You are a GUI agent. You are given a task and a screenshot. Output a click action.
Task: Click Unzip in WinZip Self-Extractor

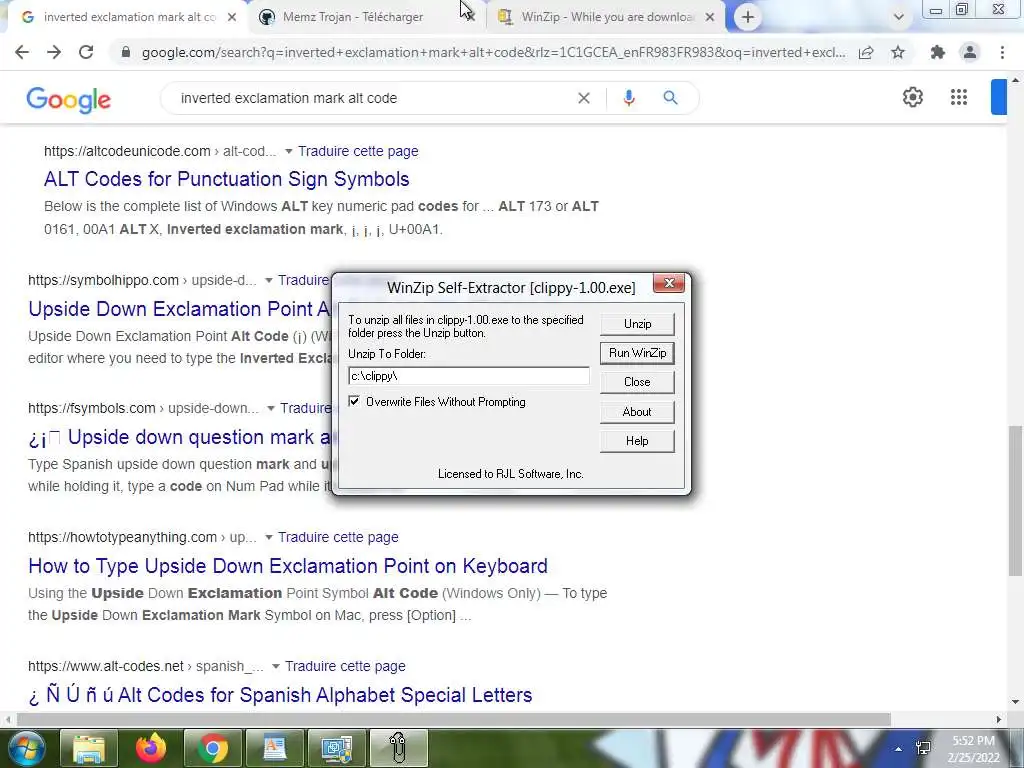(637, 324)
